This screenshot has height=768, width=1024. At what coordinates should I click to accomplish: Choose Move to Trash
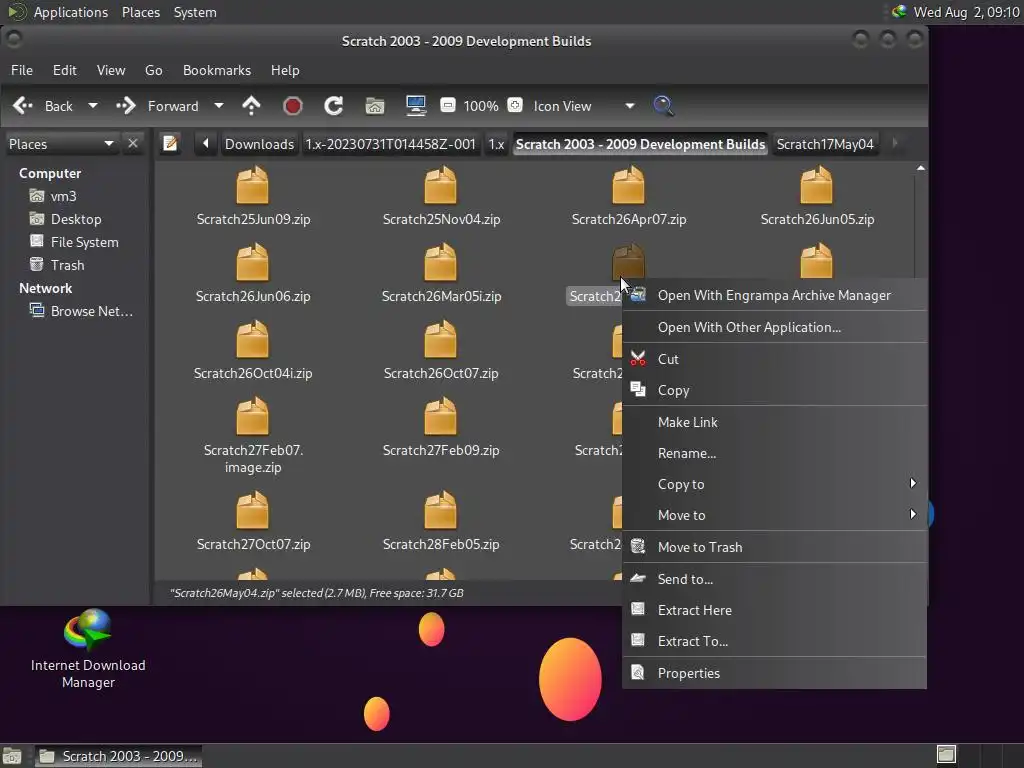click(x=775, y=547)
